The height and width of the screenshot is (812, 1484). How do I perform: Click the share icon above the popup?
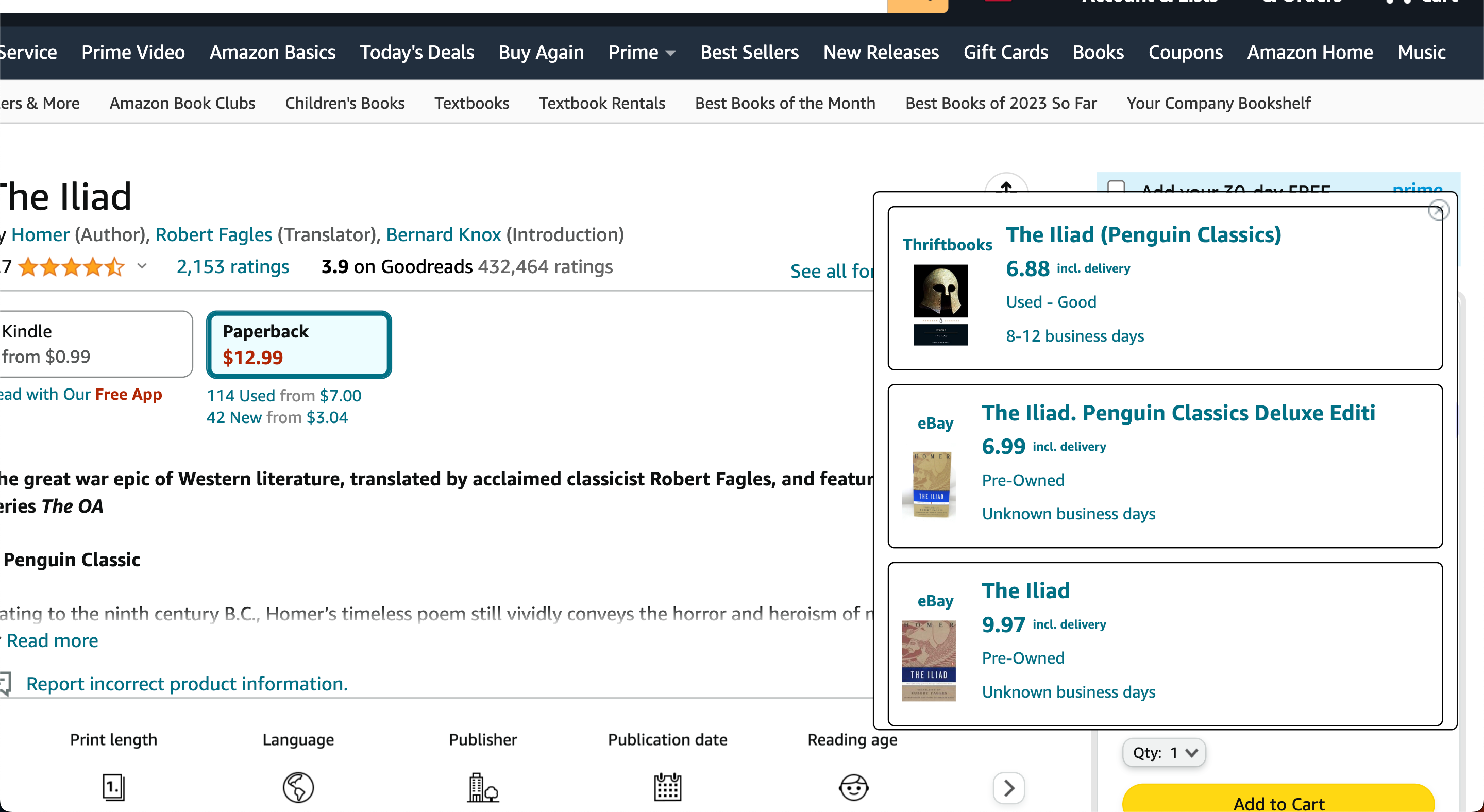click(x=1006, y=185)
